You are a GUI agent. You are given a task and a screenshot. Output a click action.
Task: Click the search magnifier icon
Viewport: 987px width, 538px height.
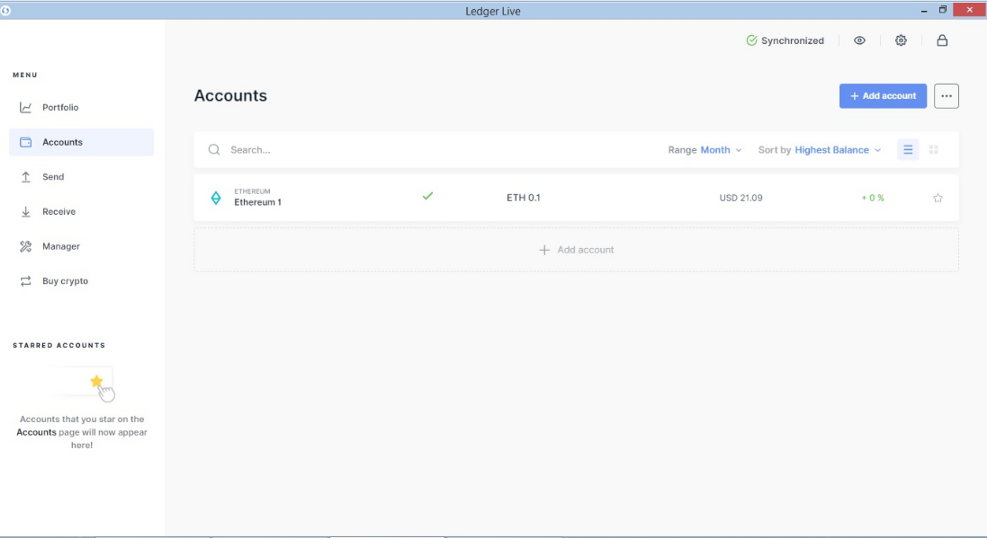[214, 150]
